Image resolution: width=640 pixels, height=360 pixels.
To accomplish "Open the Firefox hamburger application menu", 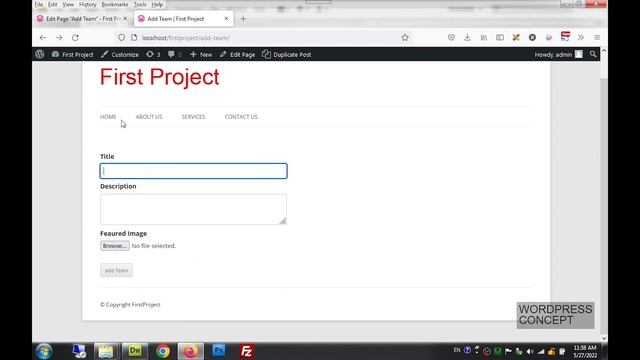I will pyautogui.click(x=597, y=38).
